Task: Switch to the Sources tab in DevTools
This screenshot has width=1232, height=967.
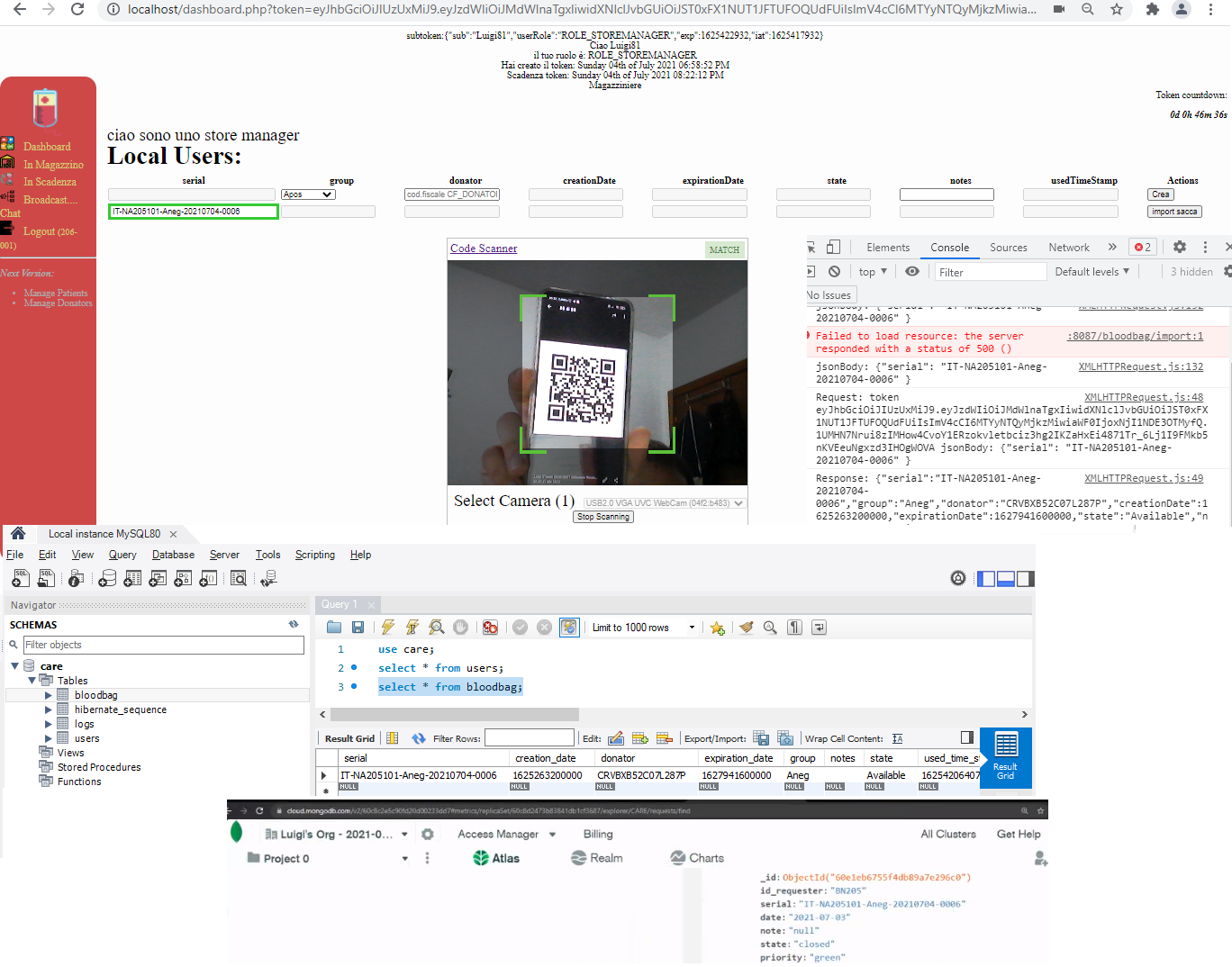Action: pyautogui.click(x=1008, y=248)
